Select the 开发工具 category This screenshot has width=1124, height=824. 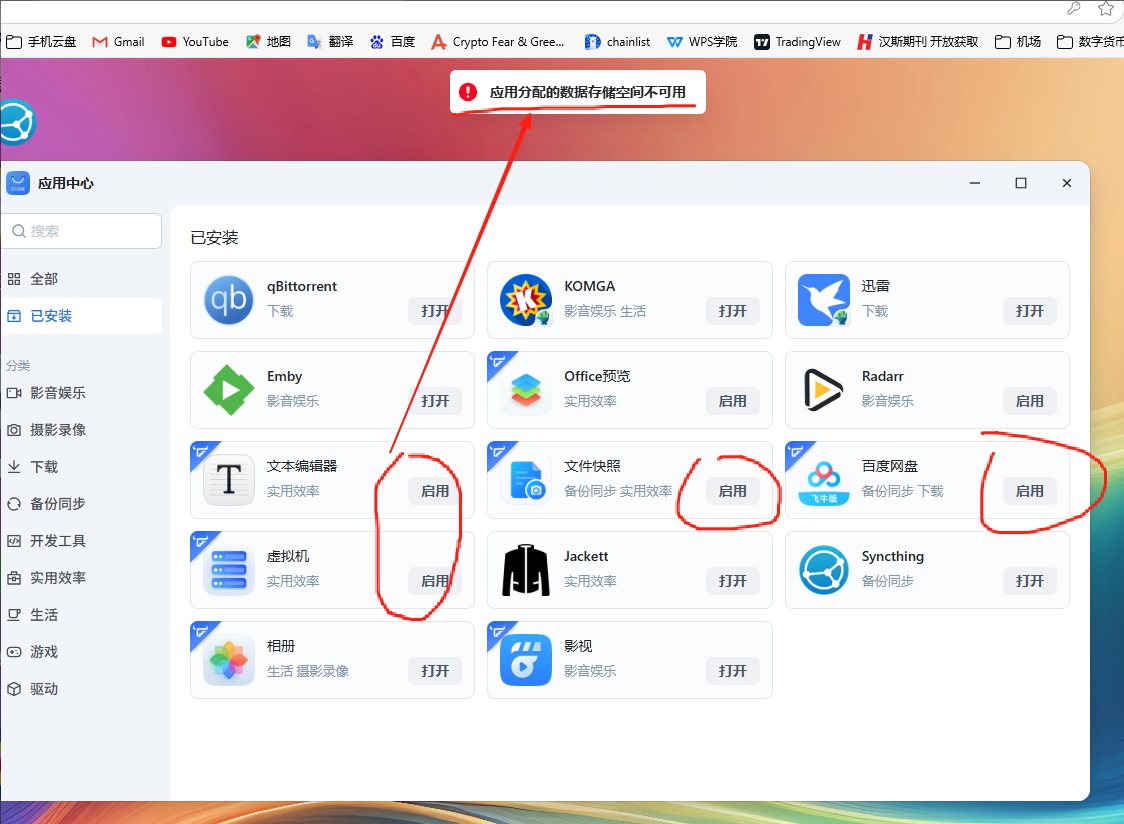tap(81, 541)
